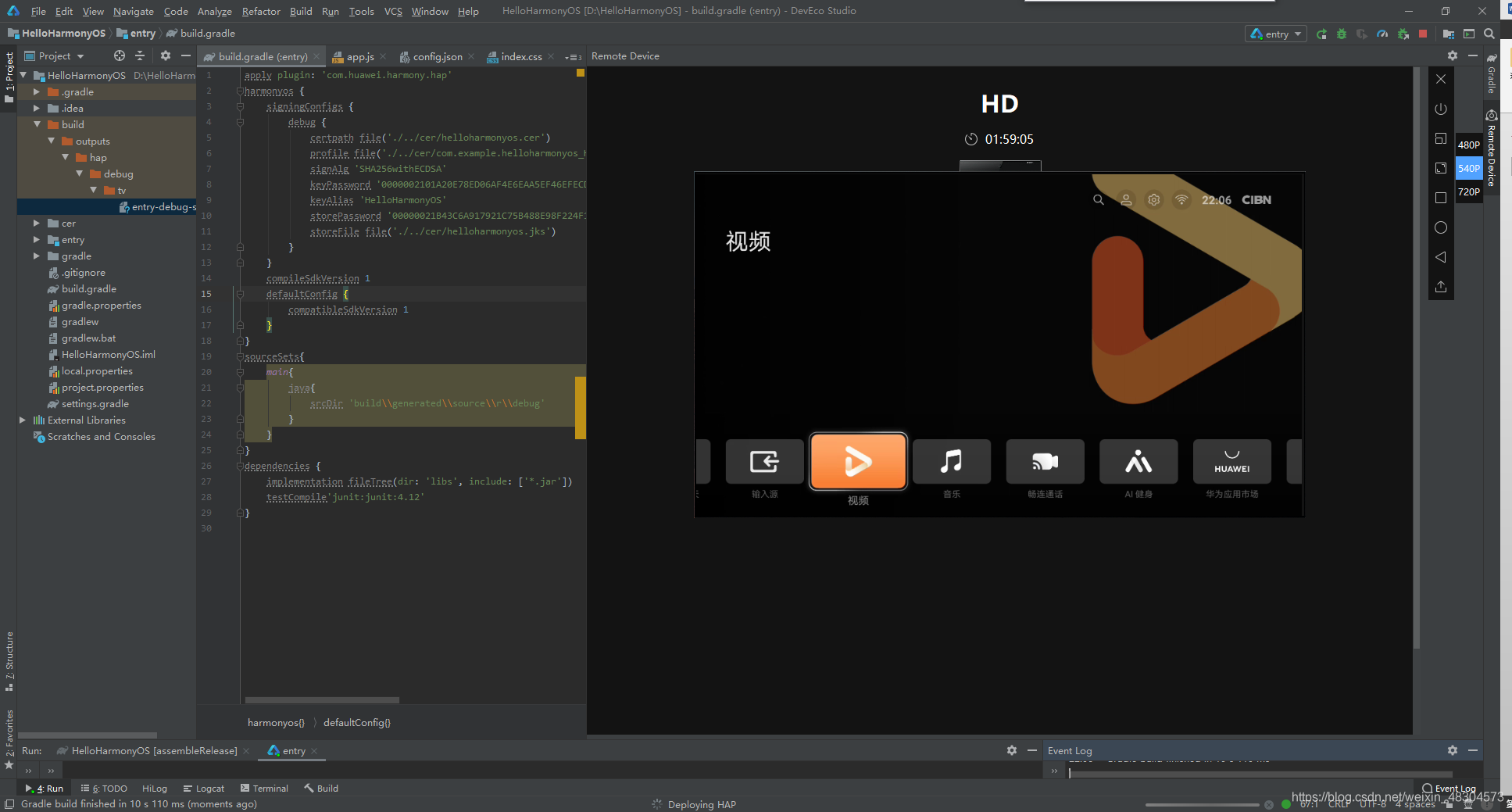1512x812 pixels.
Task: Close the remote device with X icon
Action: click(1441, 79)
